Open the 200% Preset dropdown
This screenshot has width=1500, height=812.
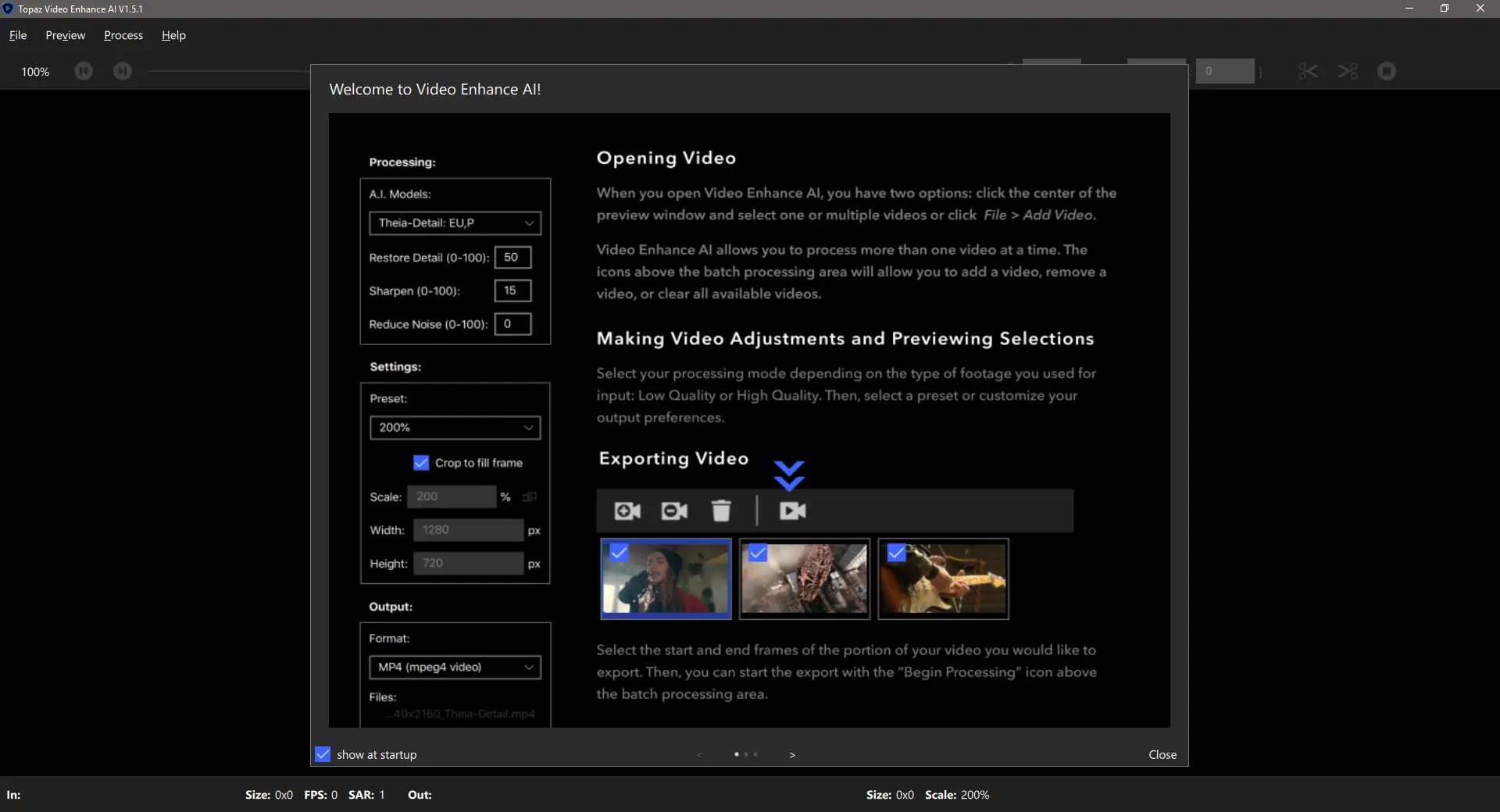[x=455, y=428]
